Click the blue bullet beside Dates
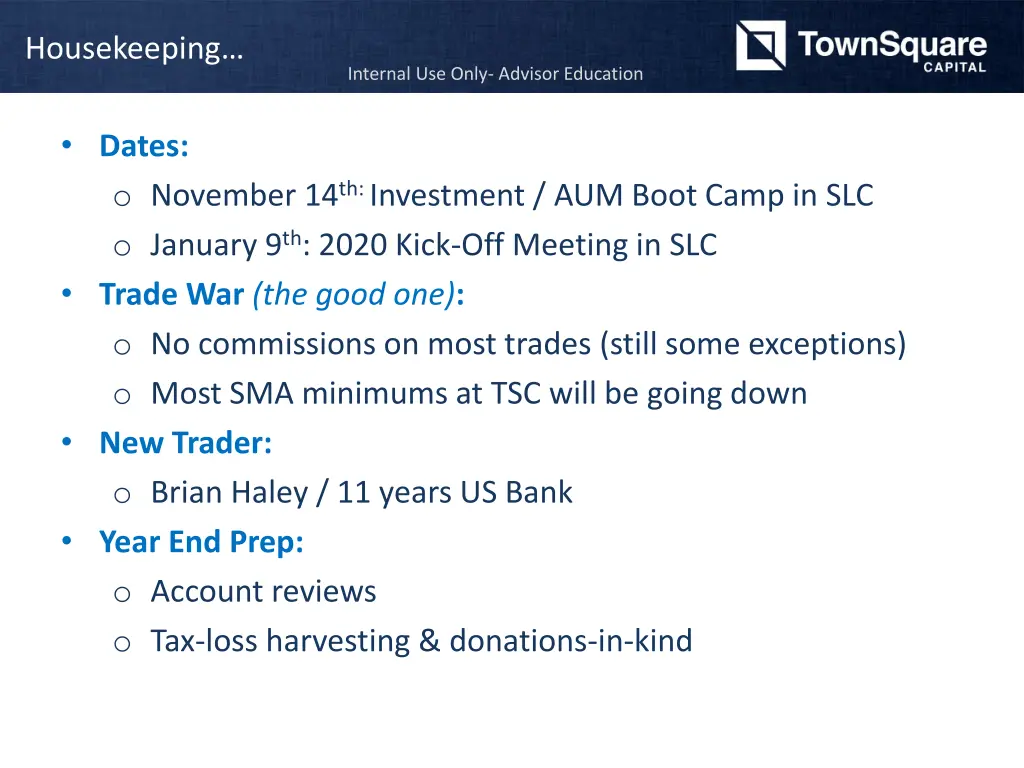 67,145
